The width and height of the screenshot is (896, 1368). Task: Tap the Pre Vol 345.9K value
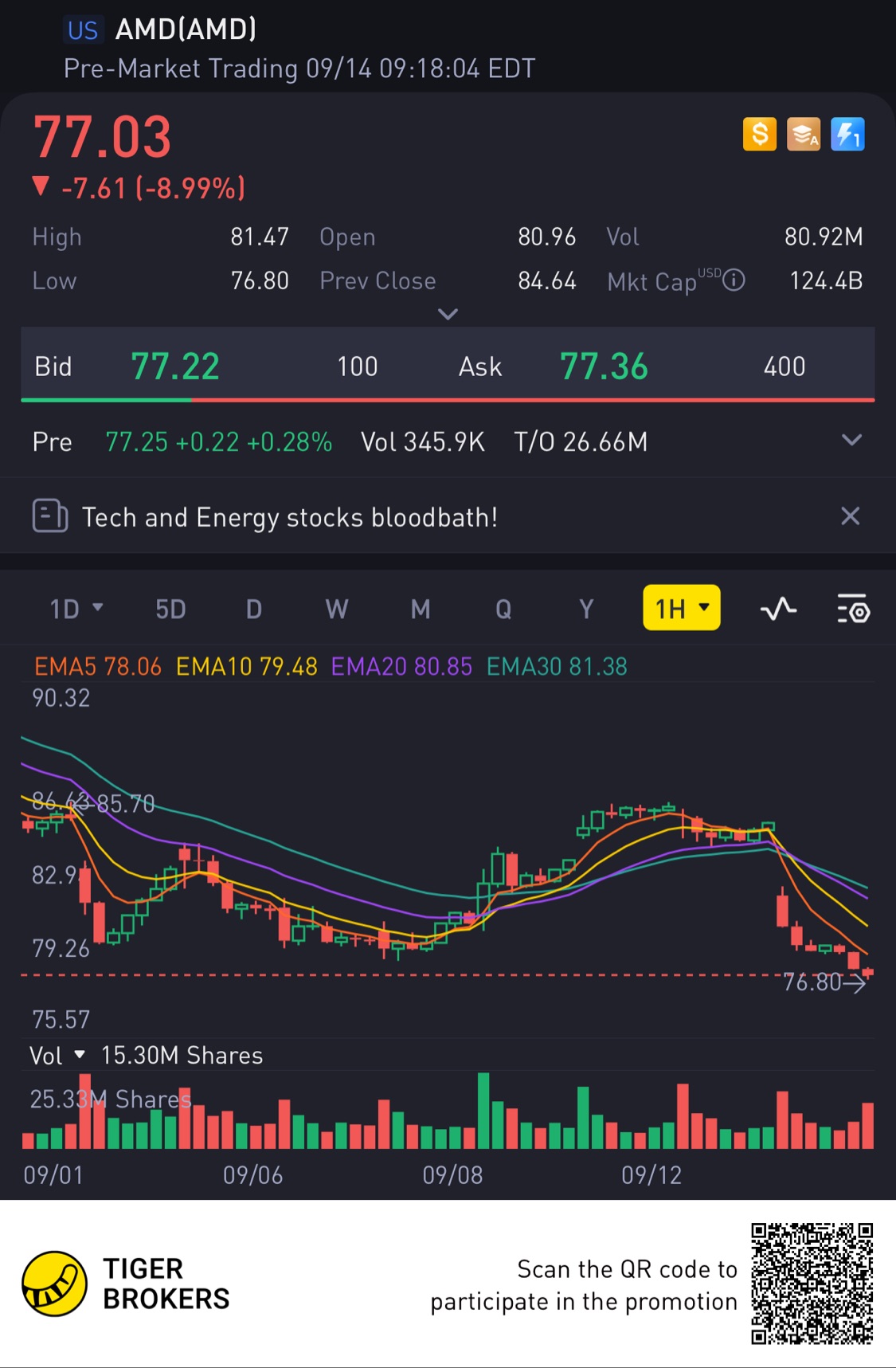click(423, 441)
